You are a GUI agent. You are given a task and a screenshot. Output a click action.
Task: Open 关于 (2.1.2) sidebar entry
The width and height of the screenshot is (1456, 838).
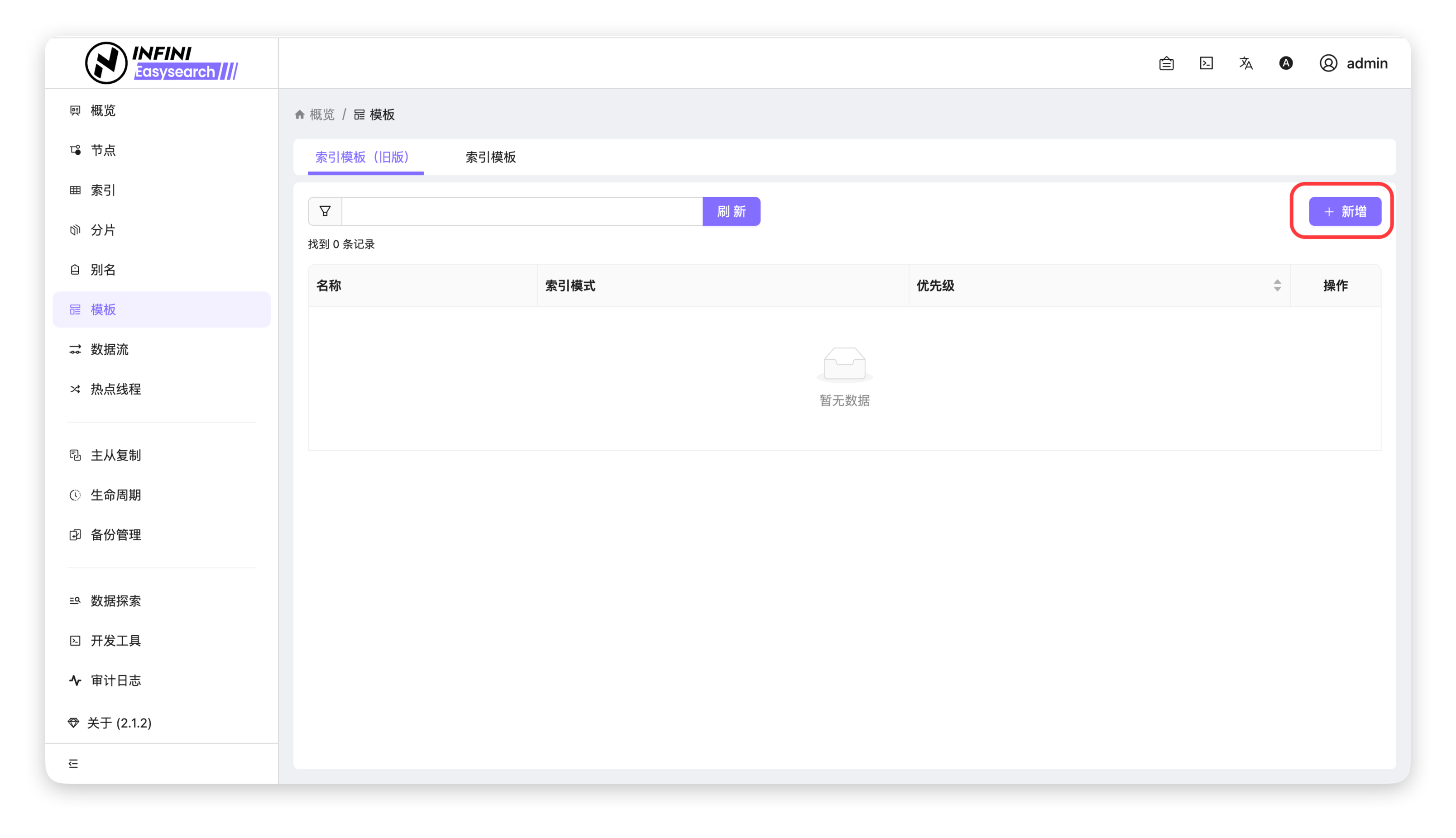(x=119, y=723)
